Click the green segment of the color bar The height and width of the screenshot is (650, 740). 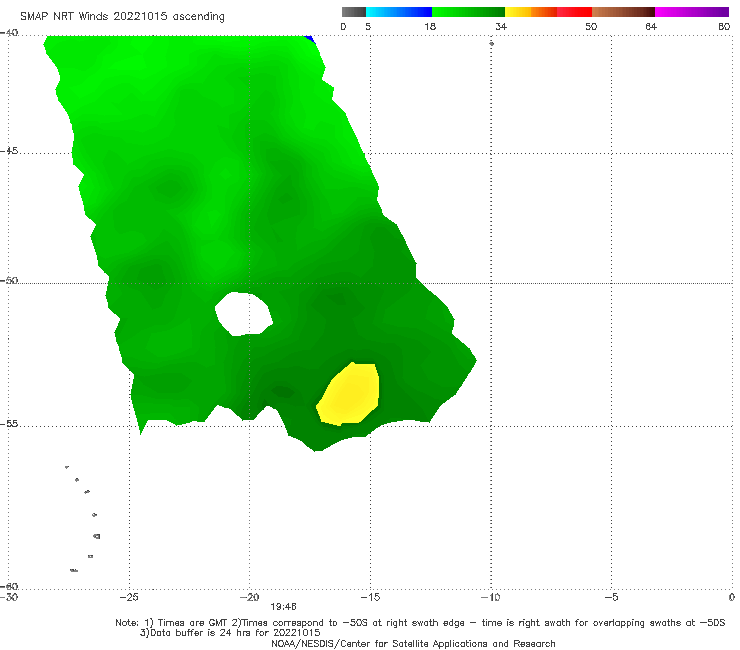click(468, 12)
